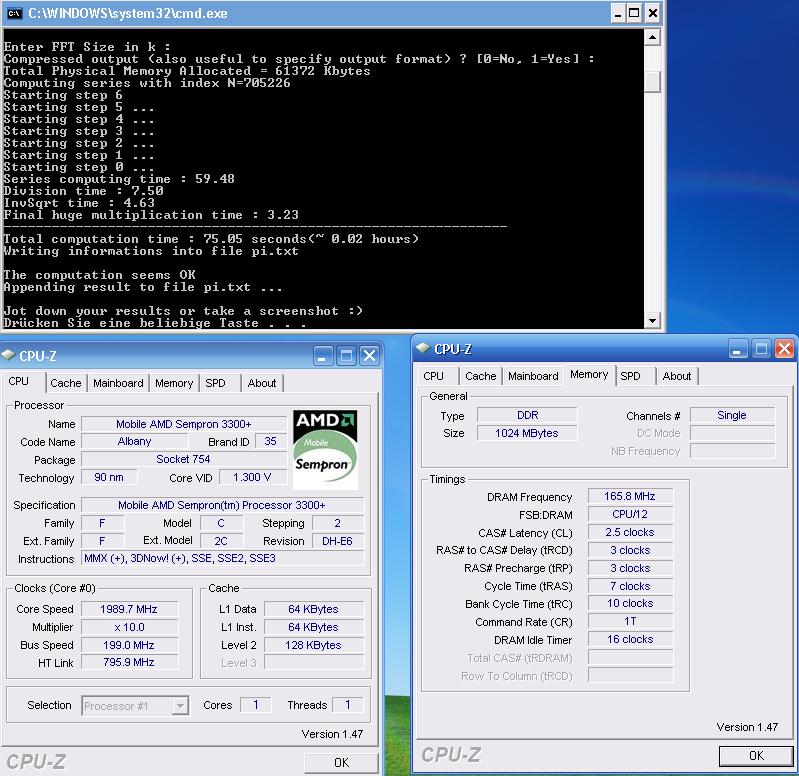Click the processor Name field value
This screenshot has height=776, width=799.
(183, 424)
